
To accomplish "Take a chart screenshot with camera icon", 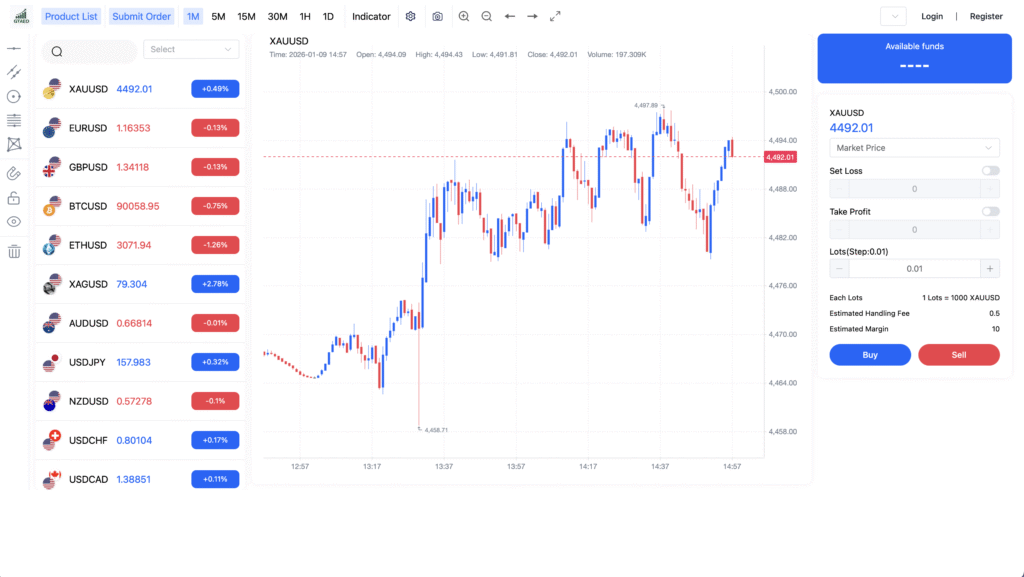I will (x=438, y=16).
